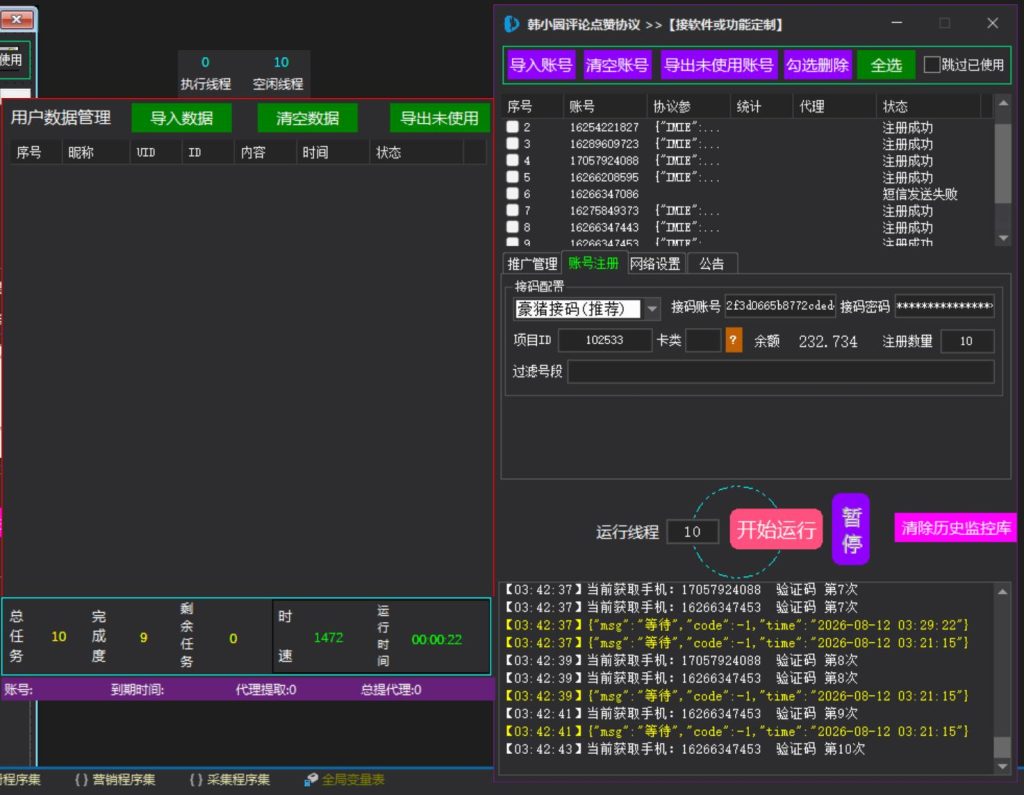The width and height of the screenshot is (1024, 795).
Task: Click the orange question mark help icon
Action: 733,340
